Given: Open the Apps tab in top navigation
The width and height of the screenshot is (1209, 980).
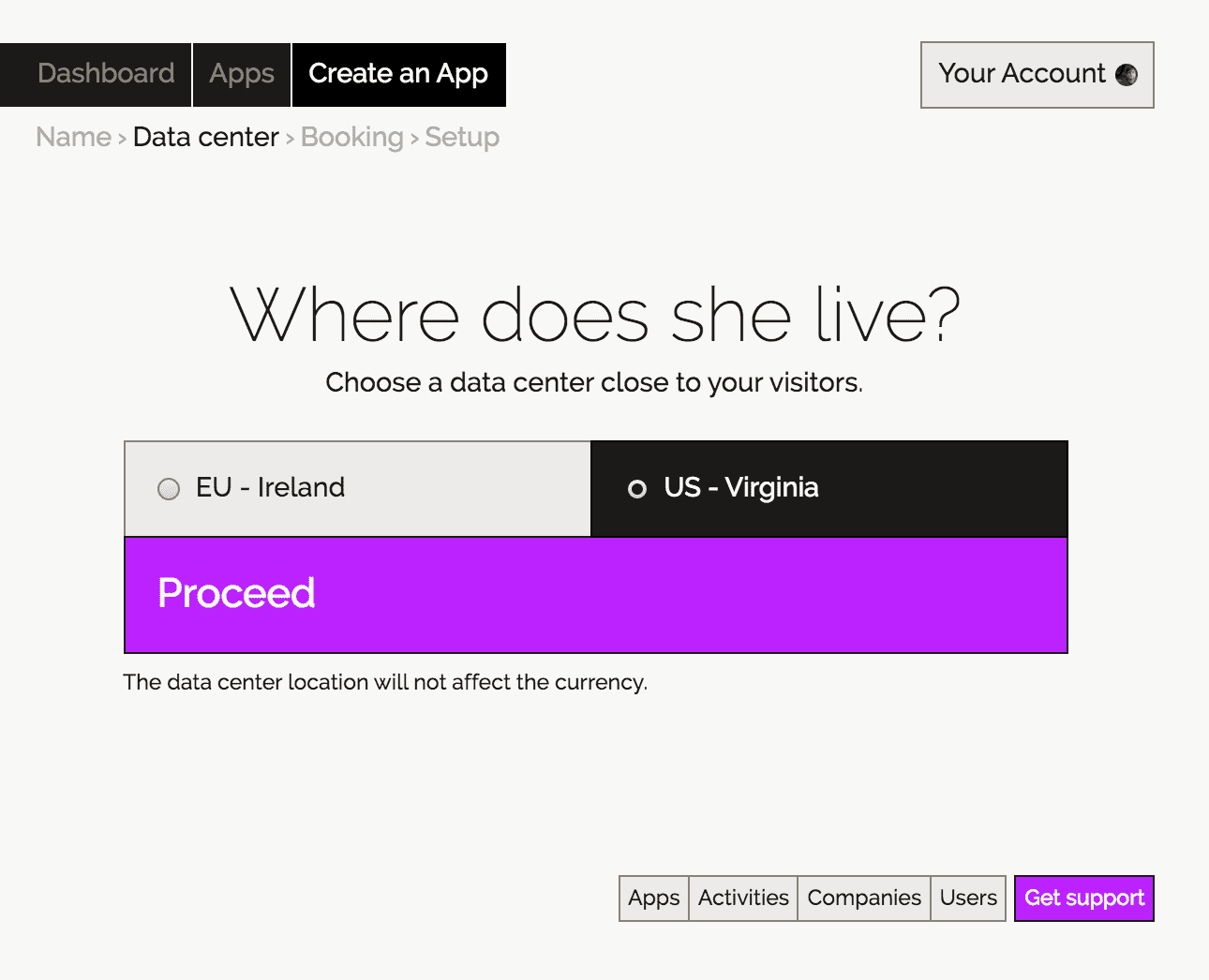Looking at the screenshot, I should click(x=242, y=74).
